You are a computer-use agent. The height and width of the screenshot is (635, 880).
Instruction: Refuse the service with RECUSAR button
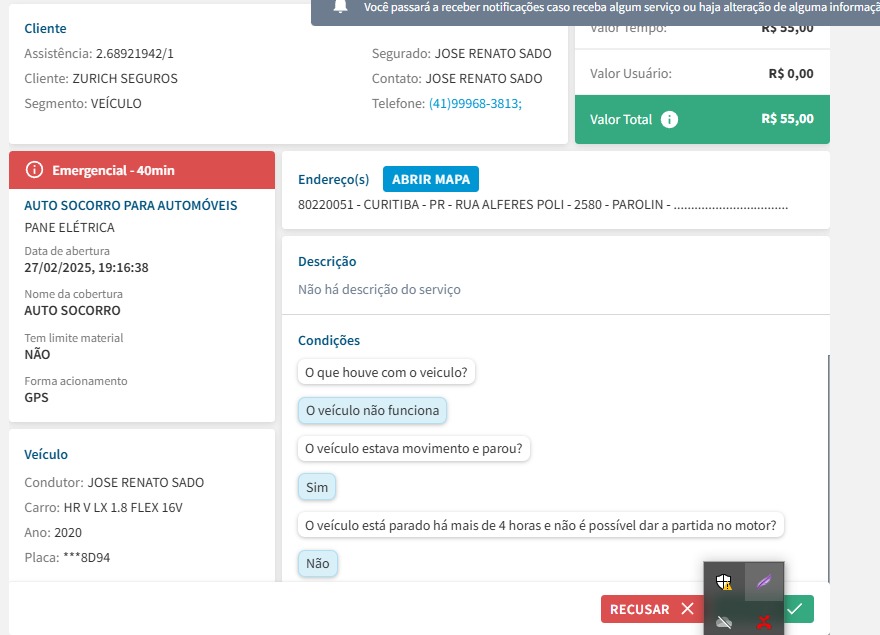pos(652,609)
